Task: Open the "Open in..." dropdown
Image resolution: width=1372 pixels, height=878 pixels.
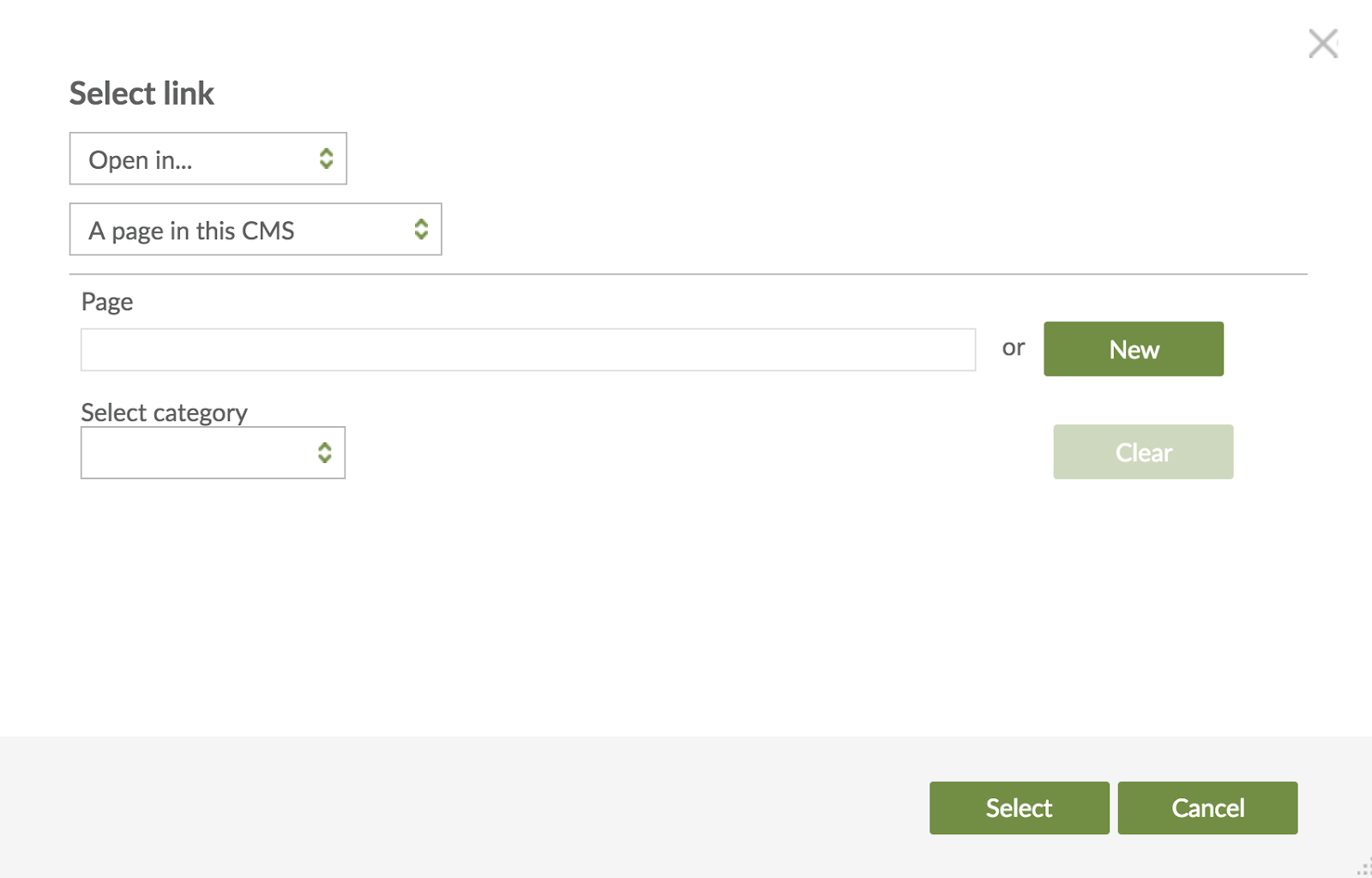Action: point(197,159)
